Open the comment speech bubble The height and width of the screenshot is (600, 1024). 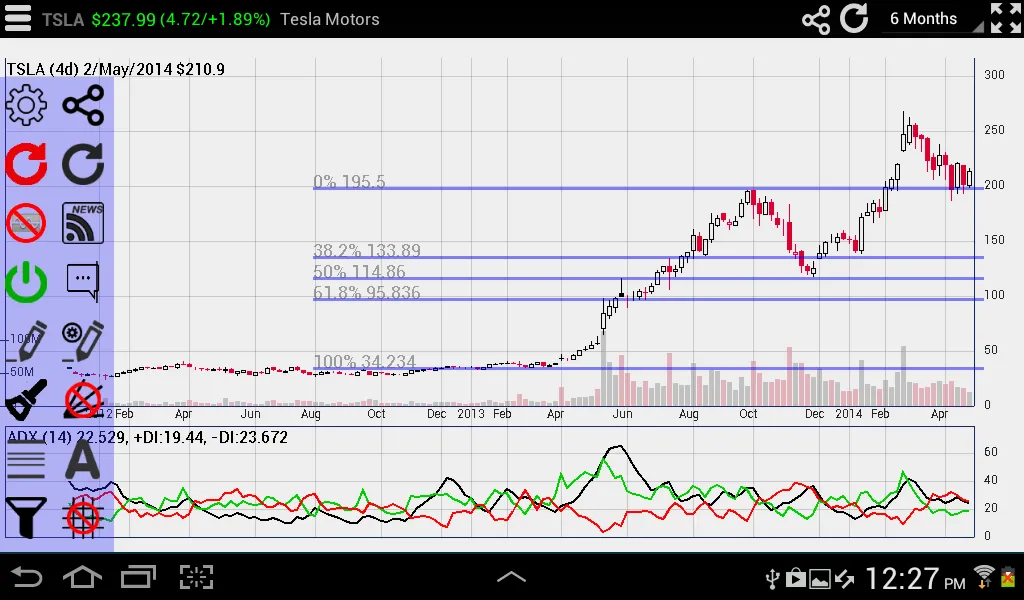[83, 282]
